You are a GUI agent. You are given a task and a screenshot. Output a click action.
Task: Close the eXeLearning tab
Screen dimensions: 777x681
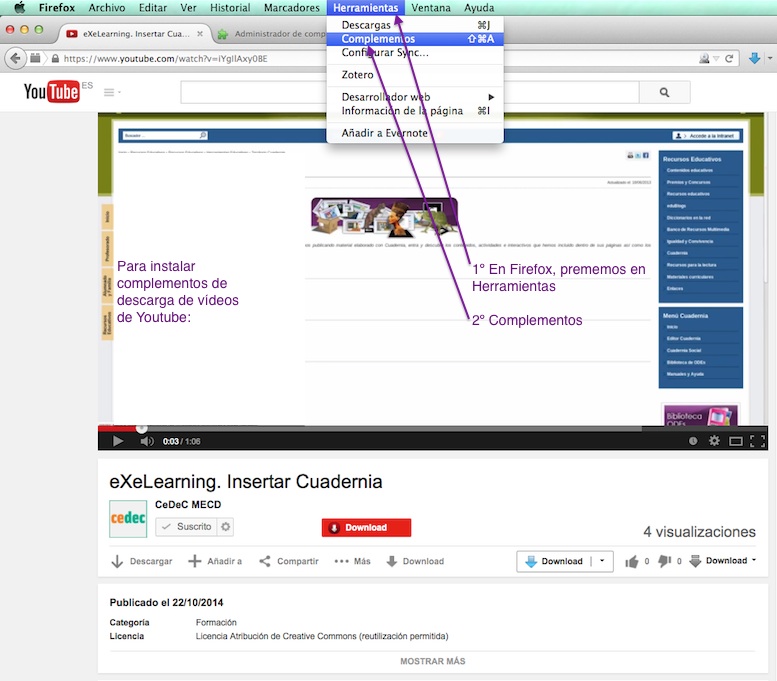click(x=200, y=34)
